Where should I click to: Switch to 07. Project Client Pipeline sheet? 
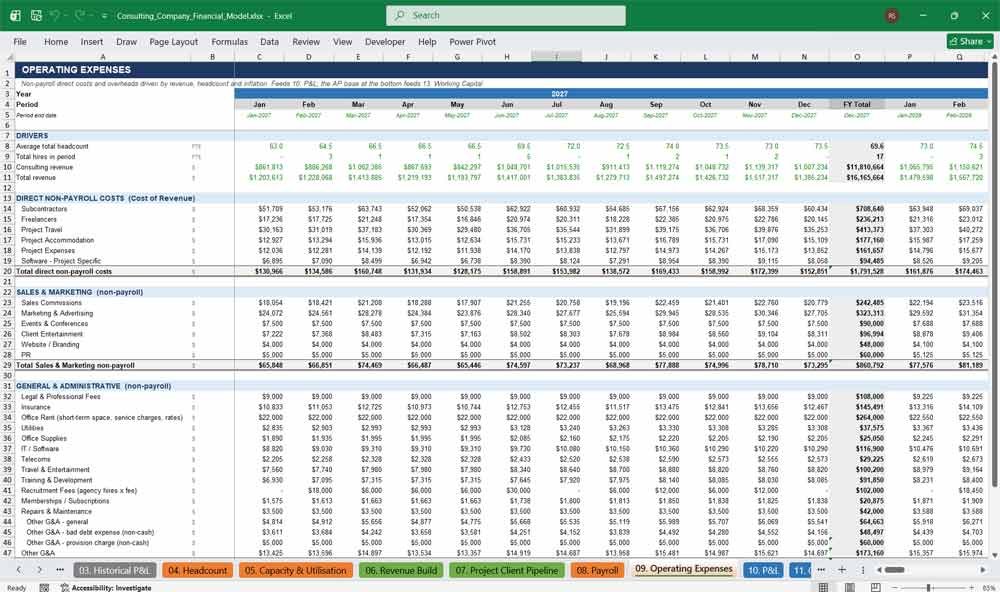507,570
